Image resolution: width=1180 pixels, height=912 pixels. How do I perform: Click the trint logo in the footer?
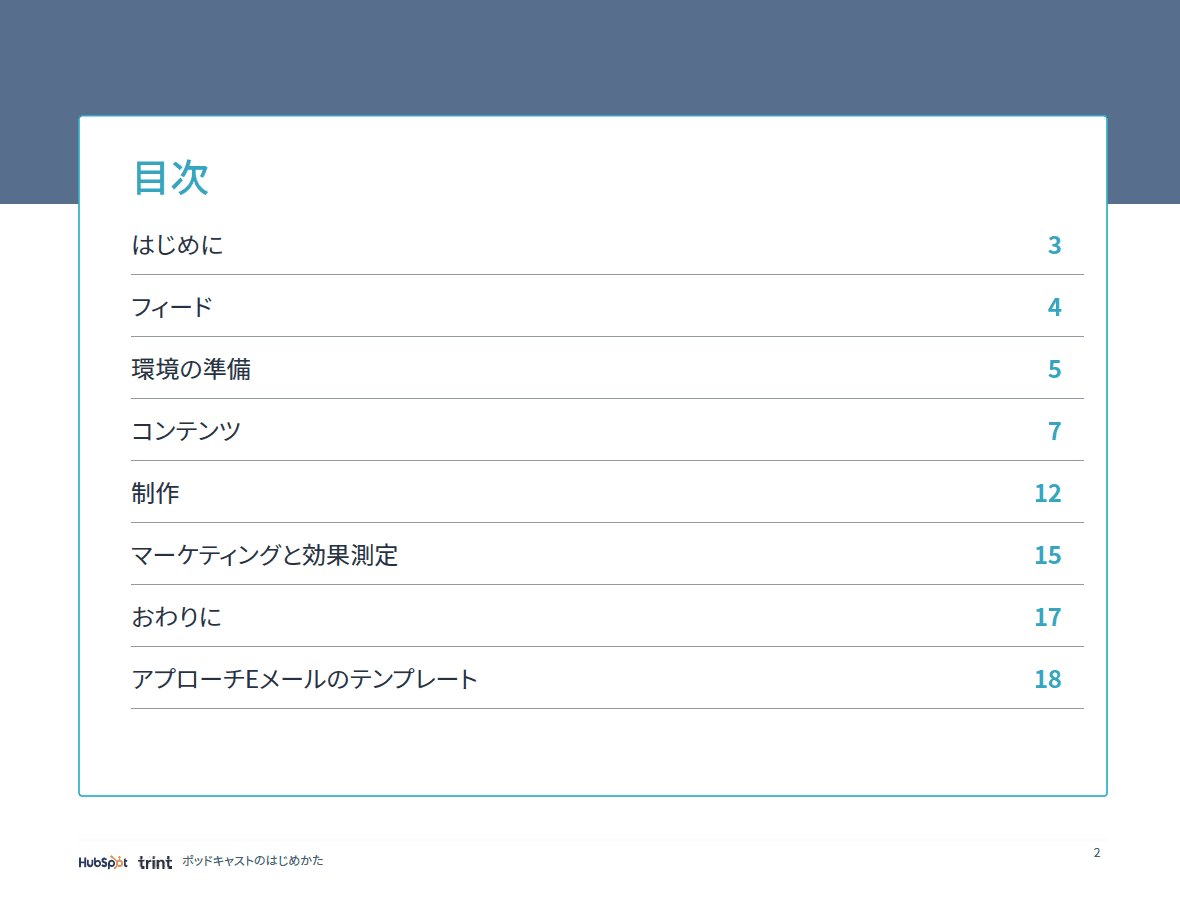[155, 861]
